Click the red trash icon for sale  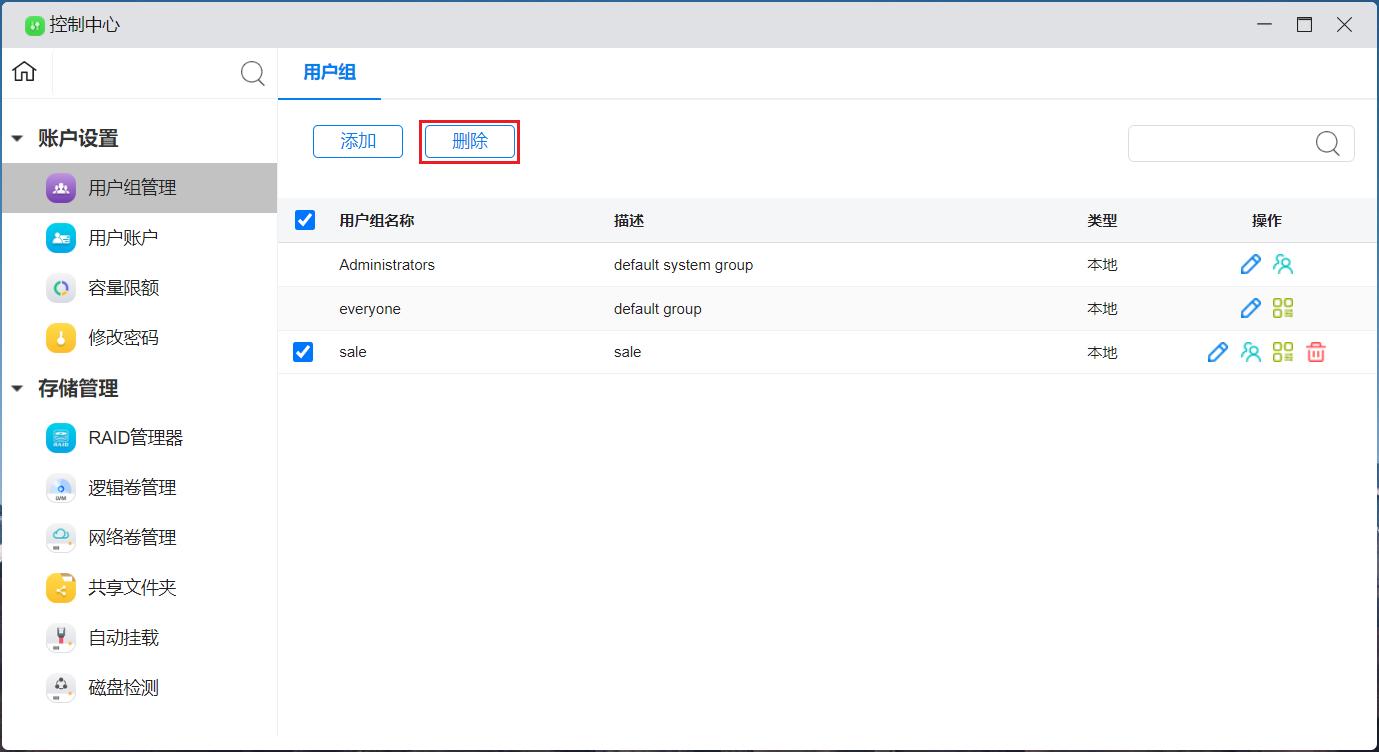pos(1316,352)
